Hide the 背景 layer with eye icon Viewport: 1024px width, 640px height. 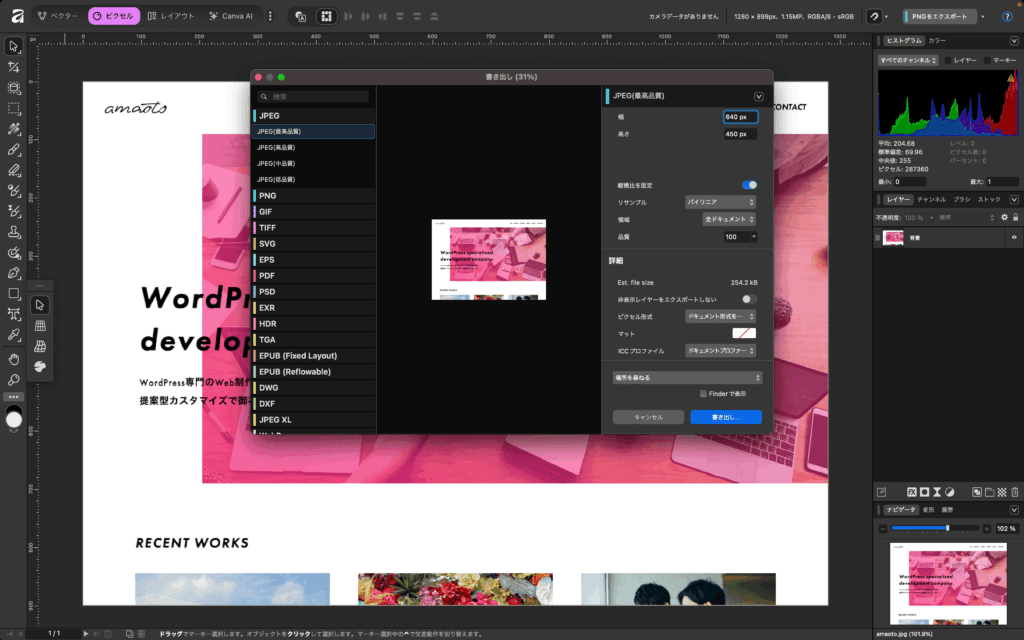[x=1013, y=238]
